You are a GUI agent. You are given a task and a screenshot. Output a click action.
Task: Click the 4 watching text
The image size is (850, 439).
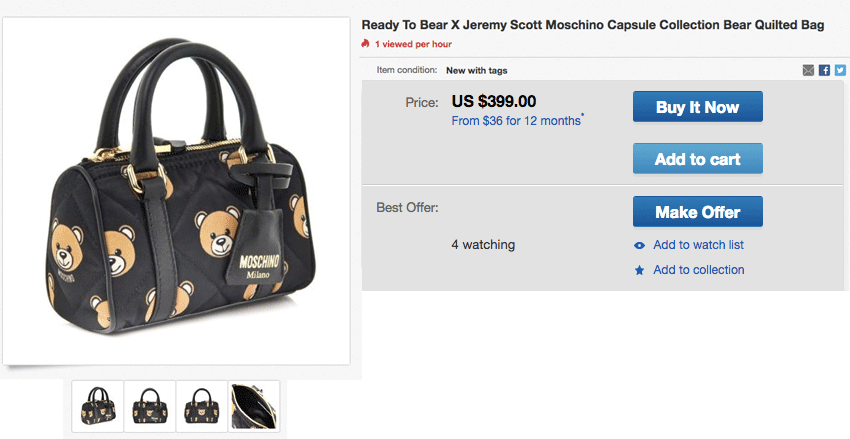(x=483, y=245)
